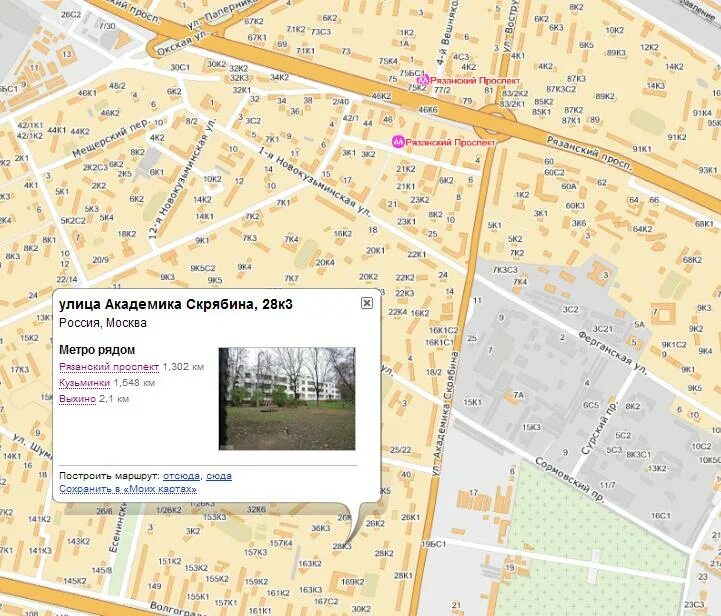Open the Выхино metro link

point(77,399)
